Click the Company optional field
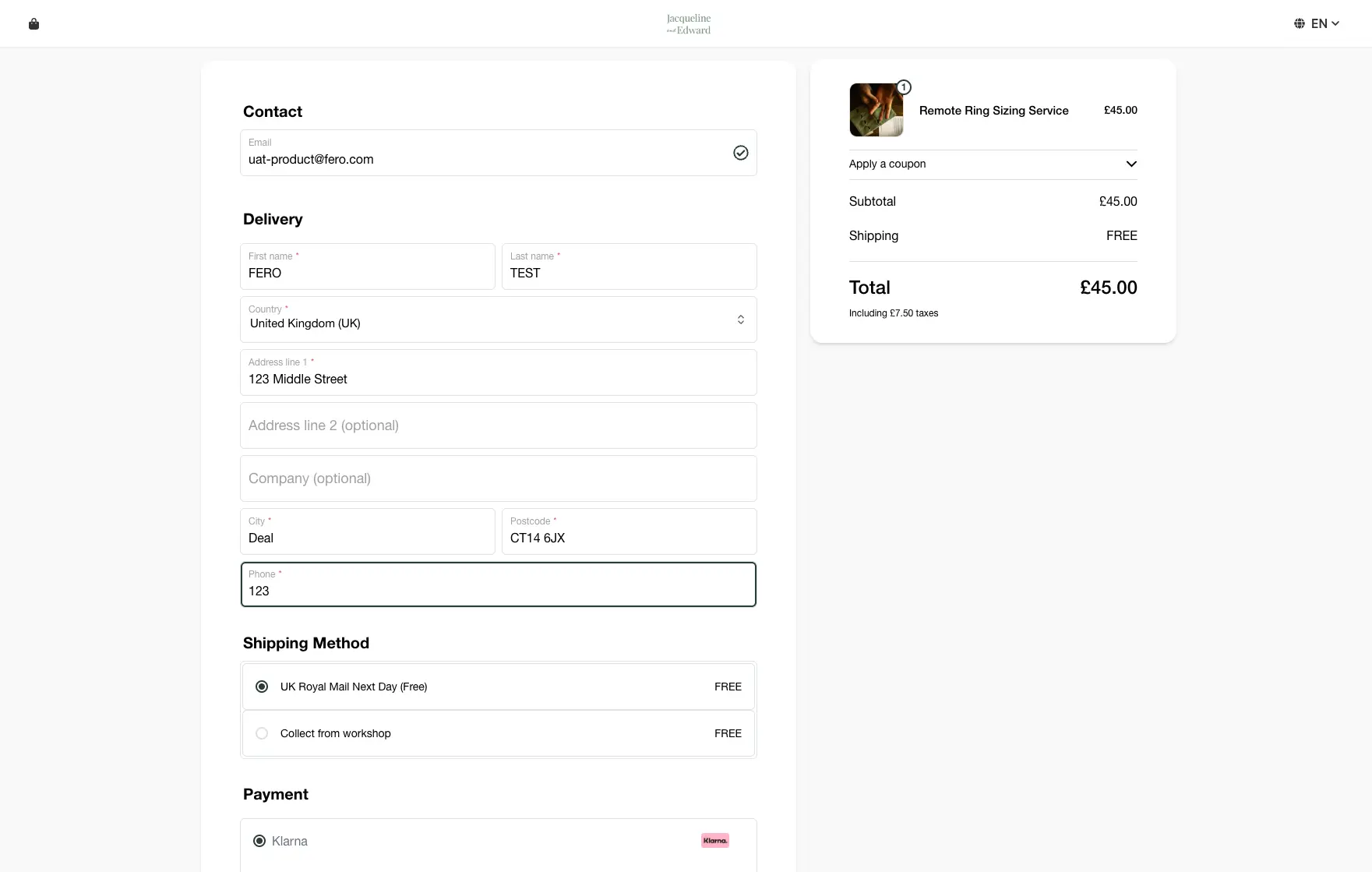The image size is (1372, 872). [x=498, y=478]
